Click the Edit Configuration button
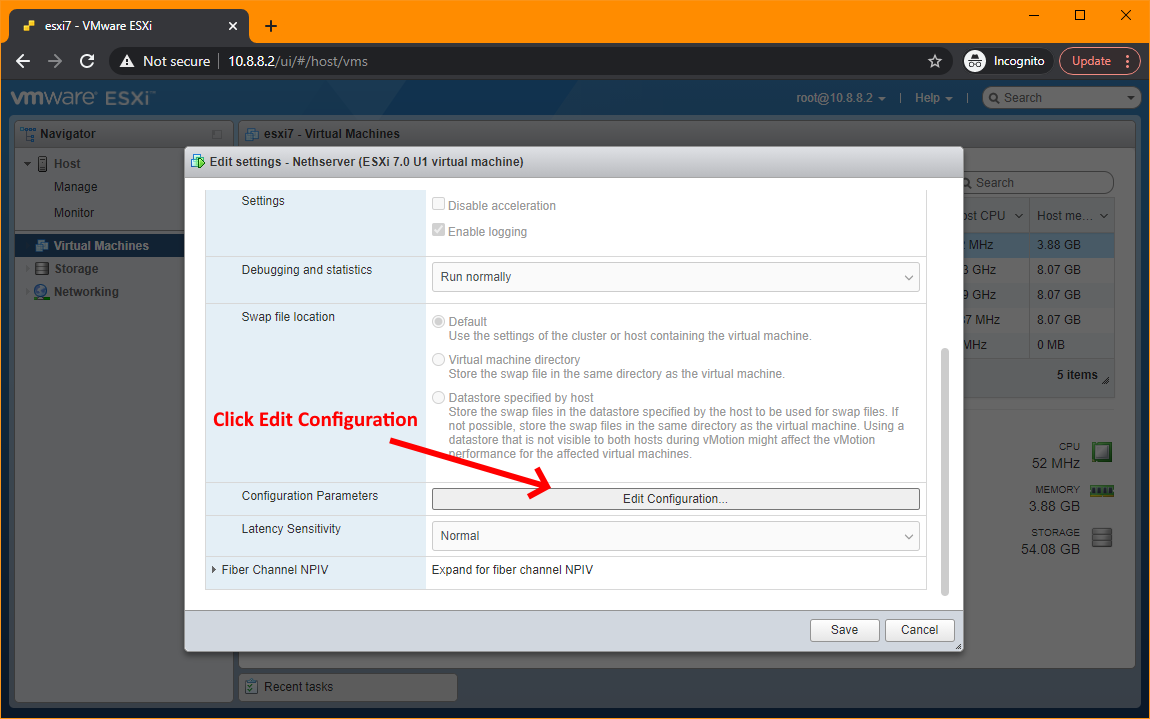This screenshot has width=1150, height=719. tap(675, 499)
